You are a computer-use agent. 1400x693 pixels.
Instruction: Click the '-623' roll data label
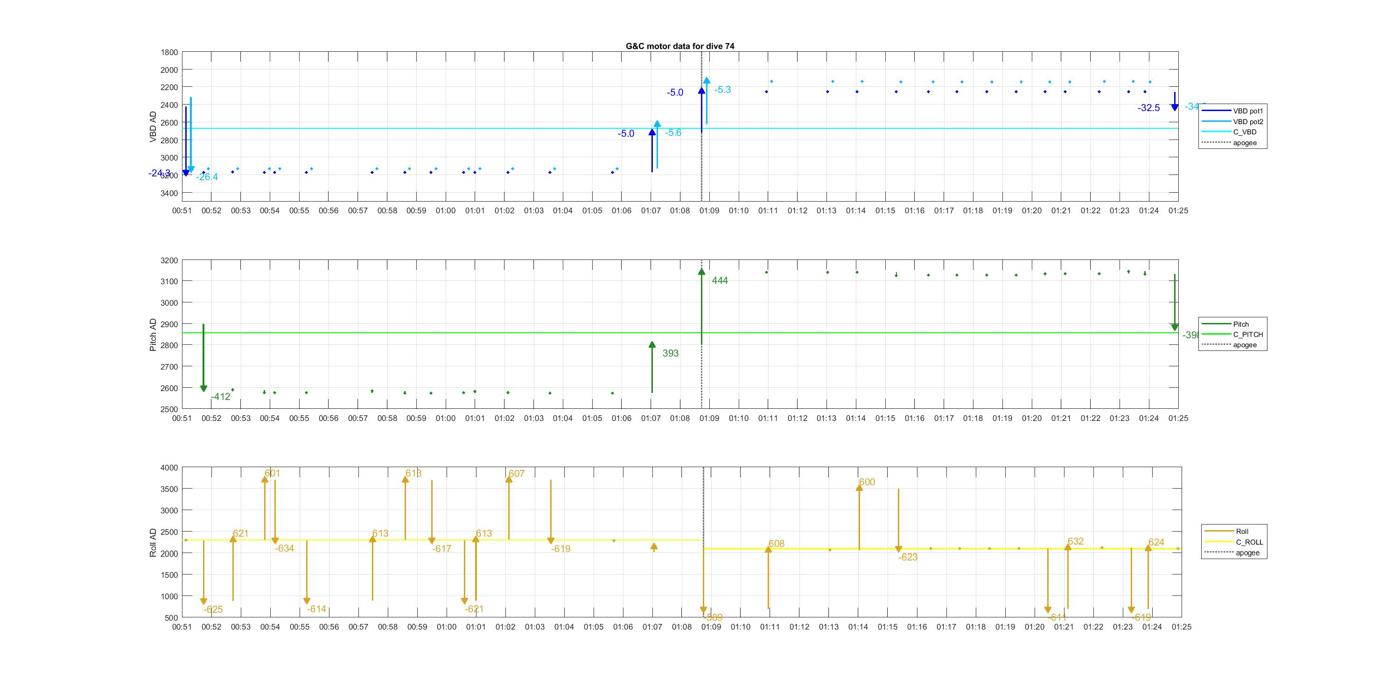(x=908, y=557)
